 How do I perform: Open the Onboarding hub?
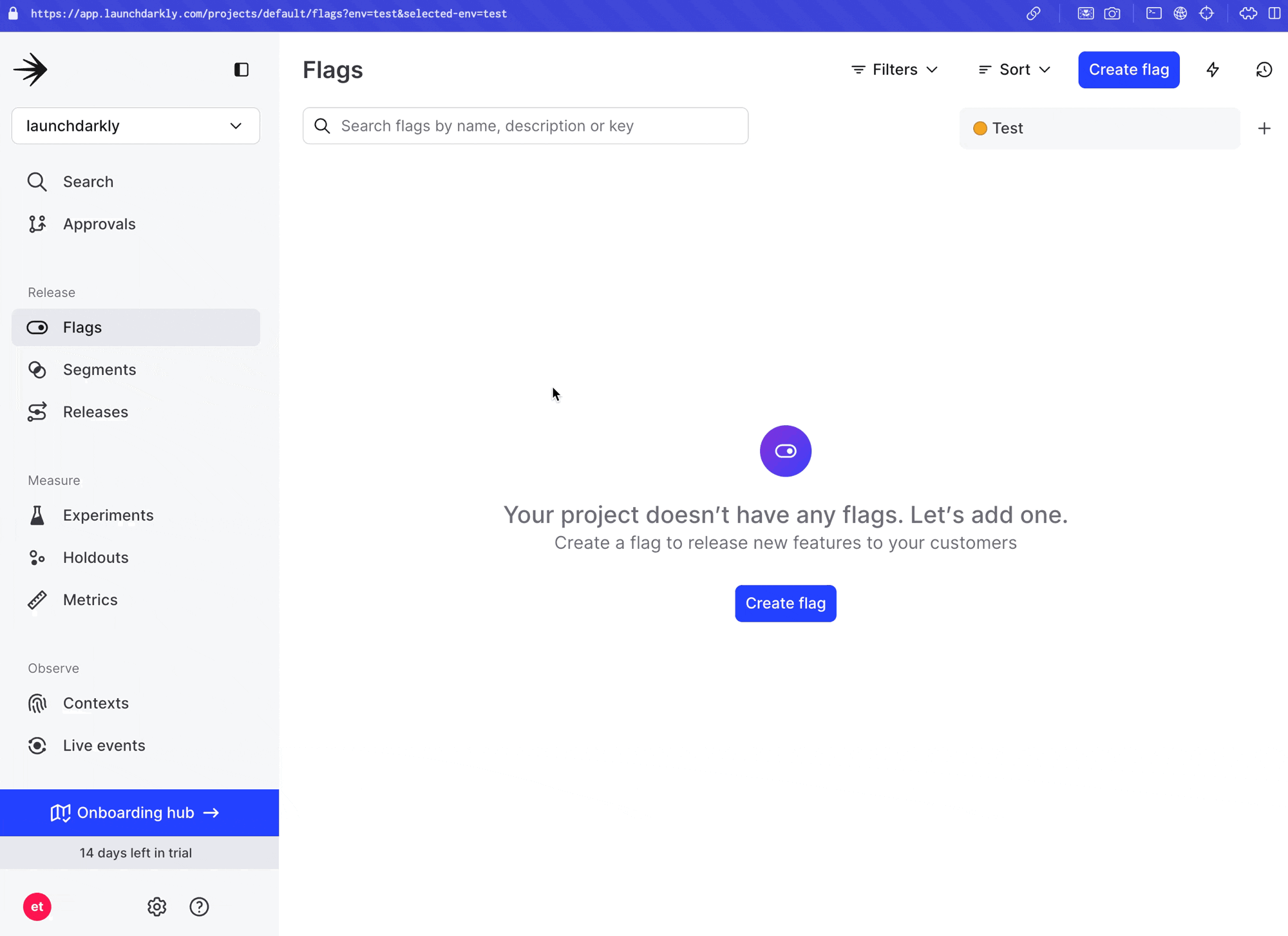[139, 813]
